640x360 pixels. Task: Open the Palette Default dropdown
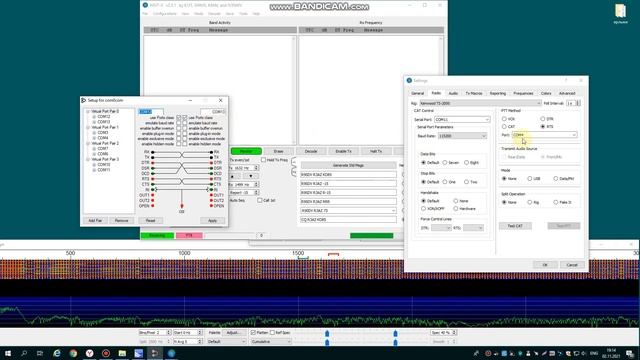tap(227, 342)
